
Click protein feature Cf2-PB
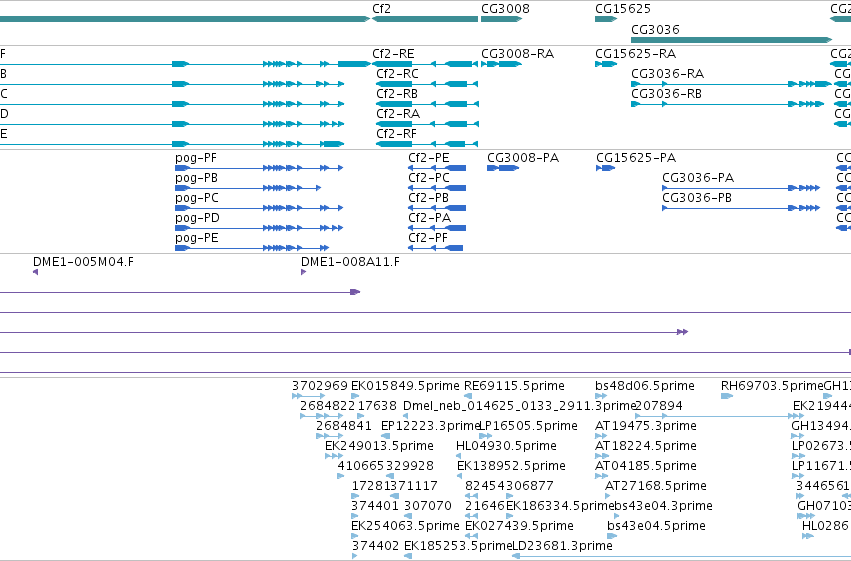point(437,208)
